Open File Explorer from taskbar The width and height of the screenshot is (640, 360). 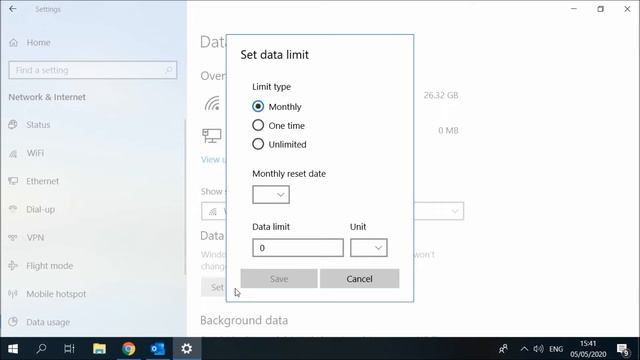(x=99, y=349)
